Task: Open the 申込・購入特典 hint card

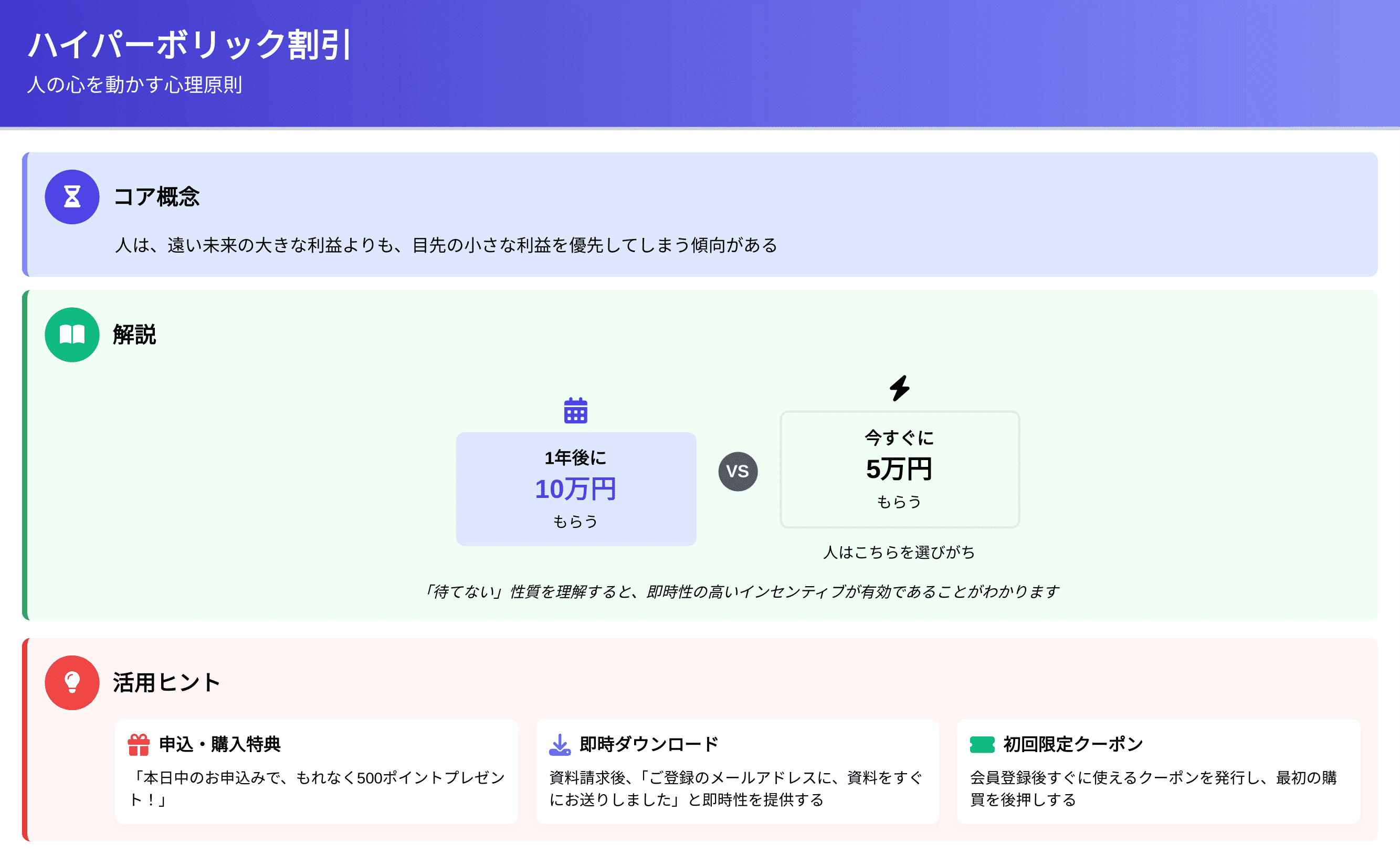Action: pos(317,772)
